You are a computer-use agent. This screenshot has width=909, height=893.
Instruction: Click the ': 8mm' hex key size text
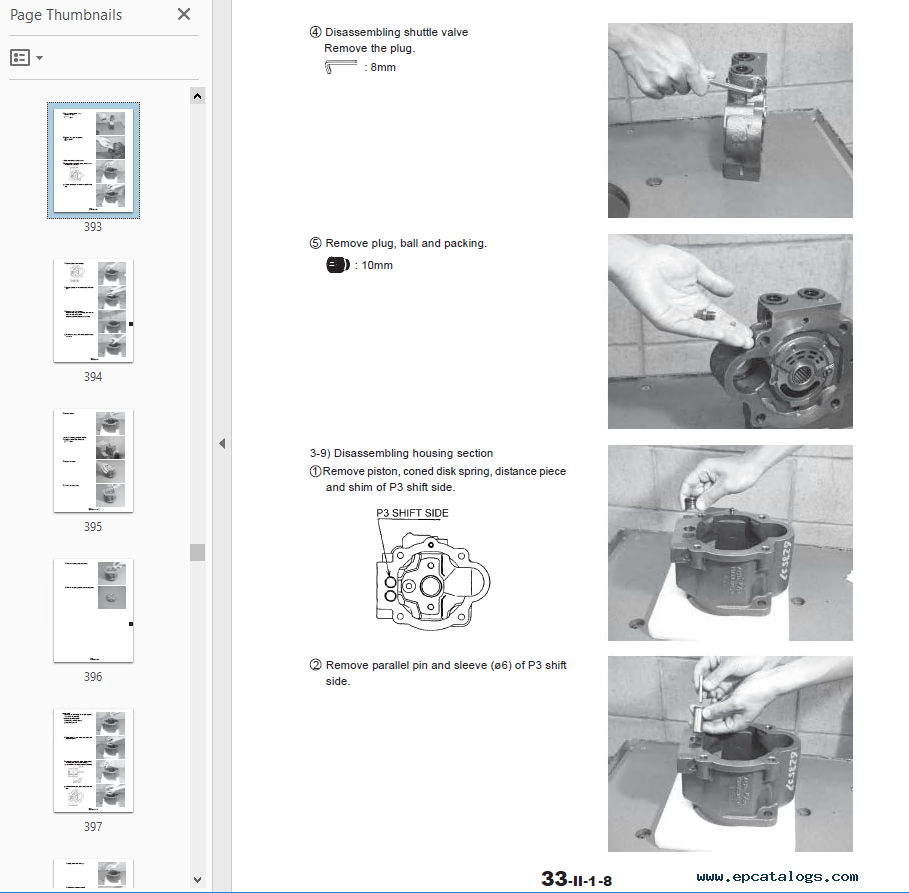[380, 67]
